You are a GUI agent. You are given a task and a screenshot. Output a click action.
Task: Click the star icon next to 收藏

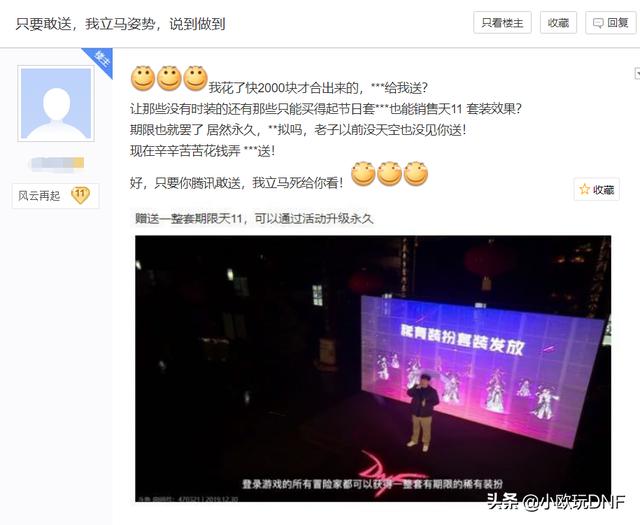584,189
